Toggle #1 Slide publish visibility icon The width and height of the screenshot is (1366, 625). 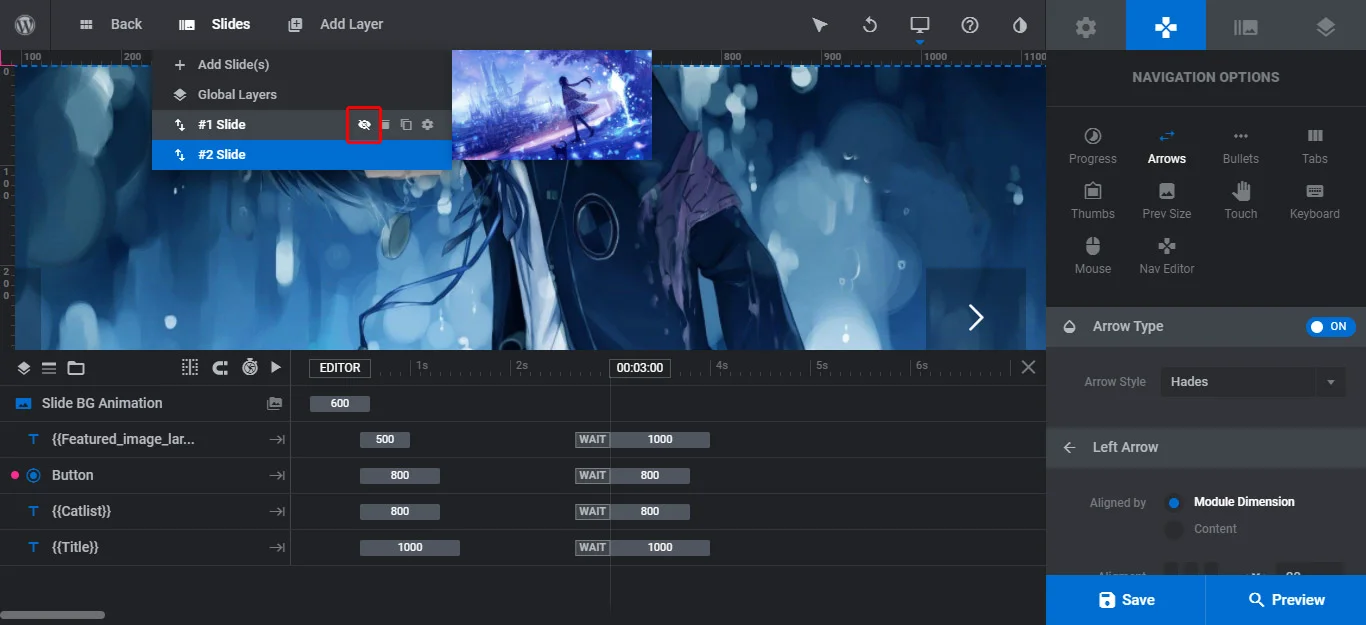pos(364,125)
